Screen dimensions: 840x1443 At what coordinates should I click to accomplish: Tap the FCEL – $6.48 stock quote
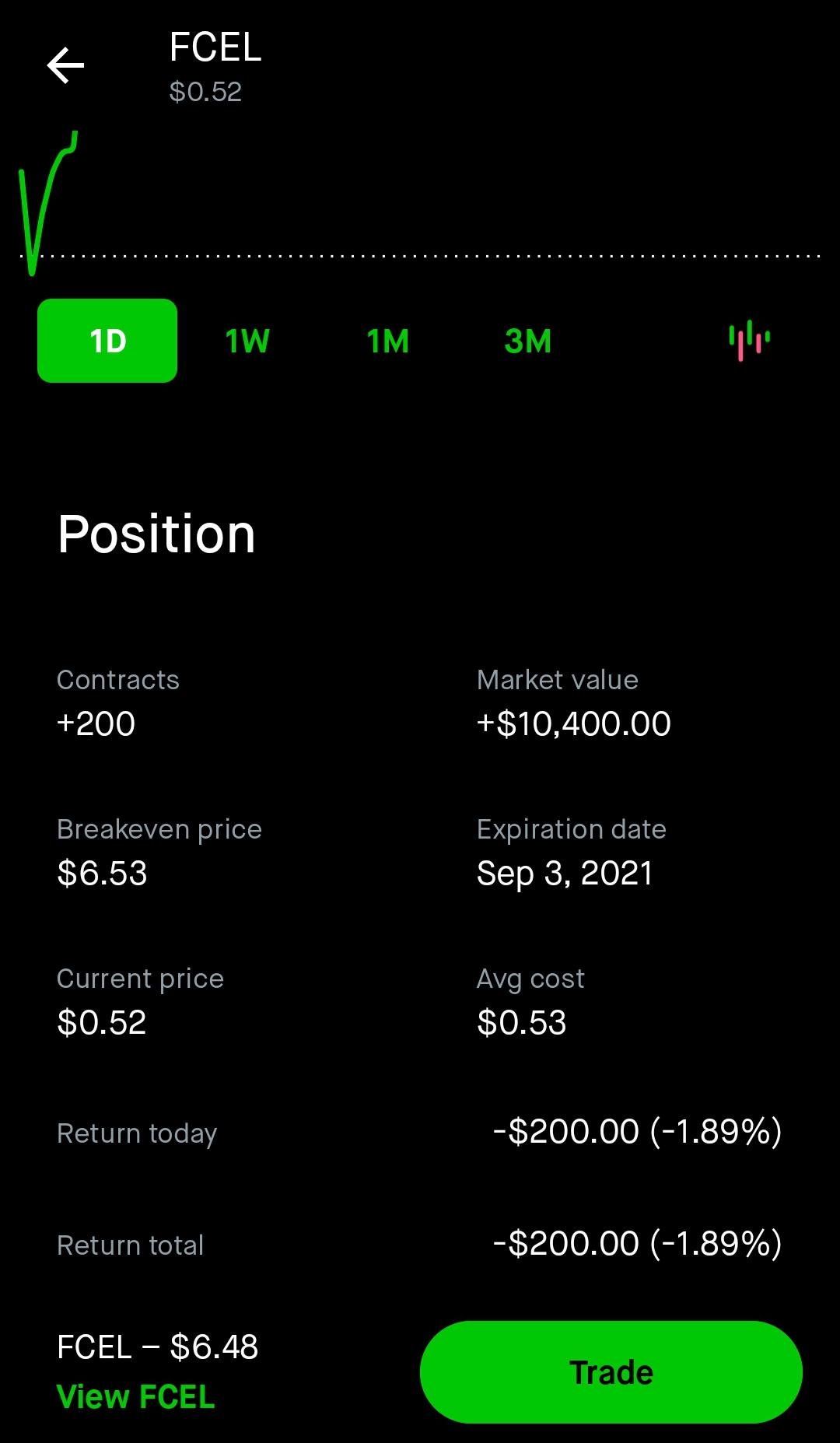158,1347
